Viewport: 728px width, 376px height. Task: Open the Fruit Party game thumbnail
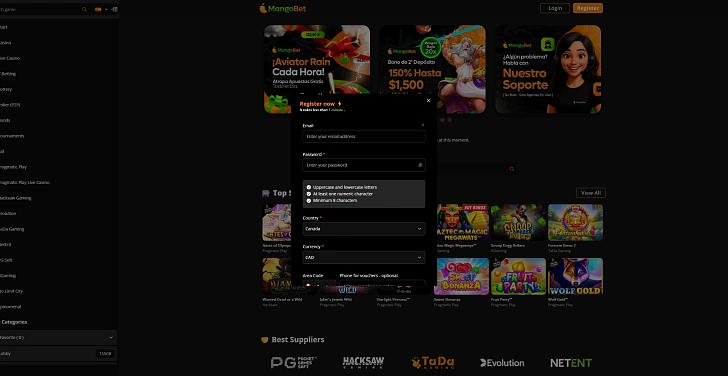(519, 277)
